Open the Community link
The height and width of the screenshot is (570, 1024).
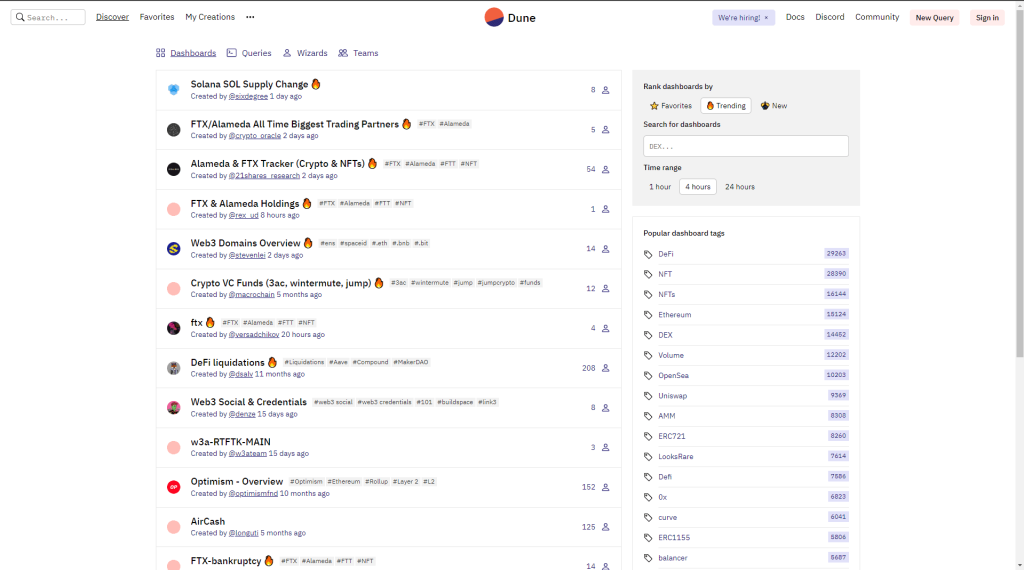pos(877,17)
